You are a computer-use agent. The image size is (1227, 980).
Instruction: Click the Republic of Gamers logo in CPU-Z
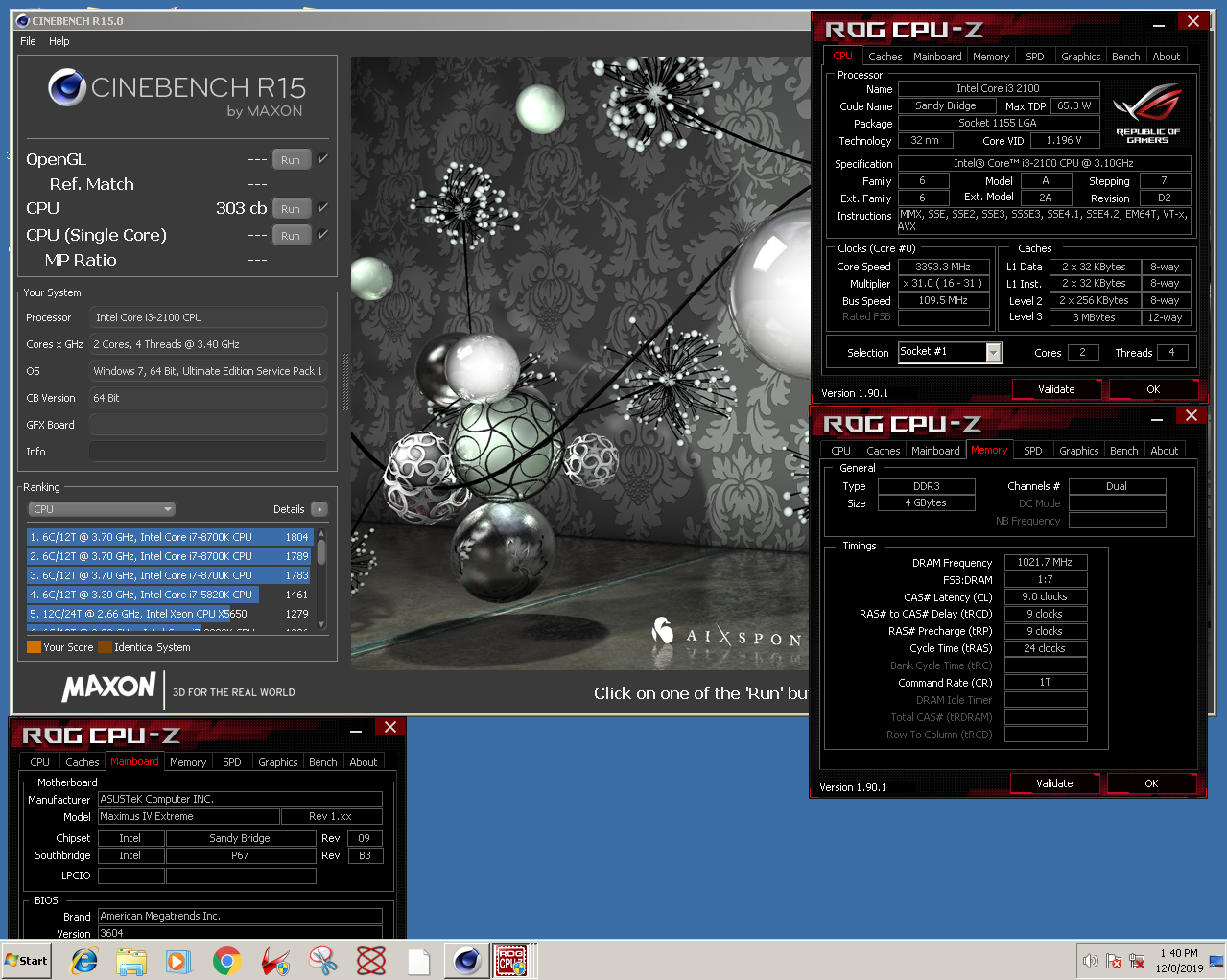coord(1147,113)
